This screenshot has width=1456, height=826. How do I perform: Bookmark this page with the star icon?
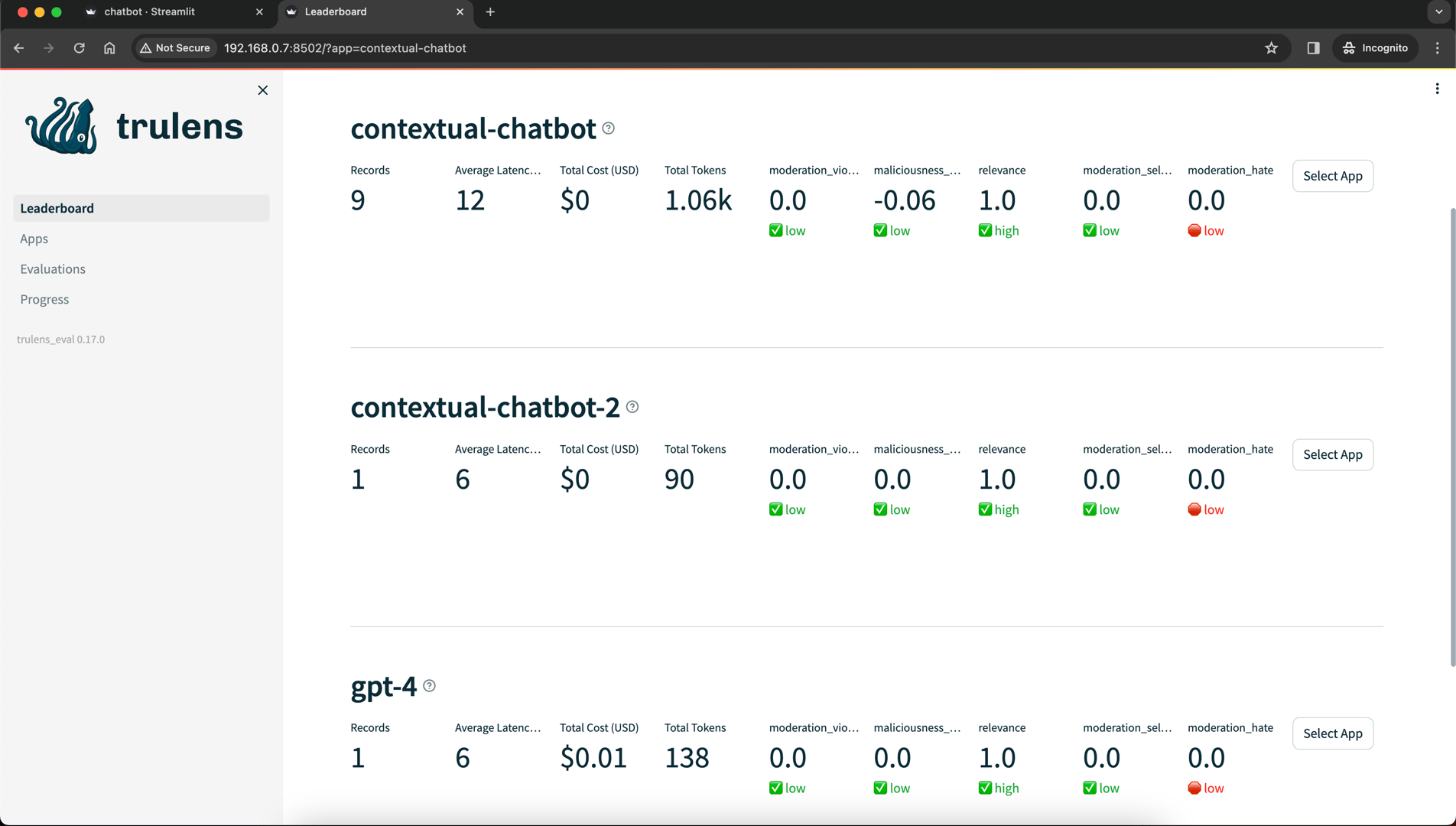click(x=1271, y=48)
